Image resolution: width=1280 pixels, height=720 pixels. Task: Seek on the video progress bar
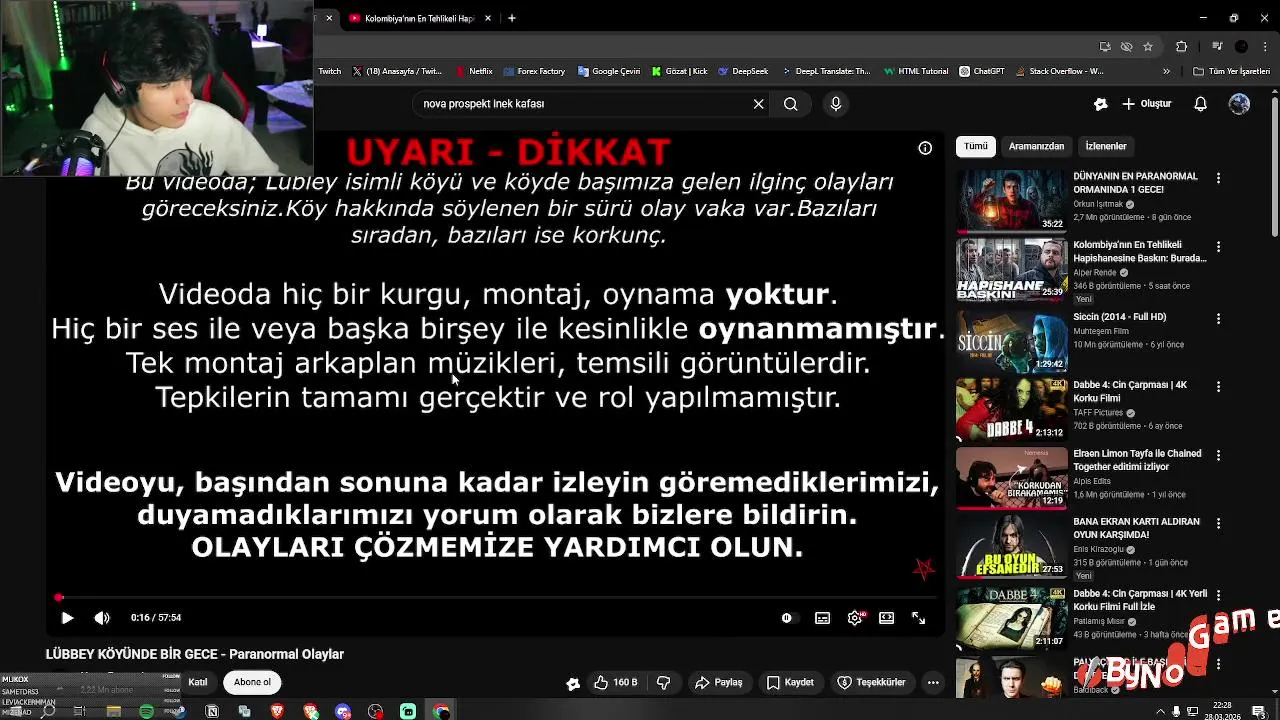(495, 598)
